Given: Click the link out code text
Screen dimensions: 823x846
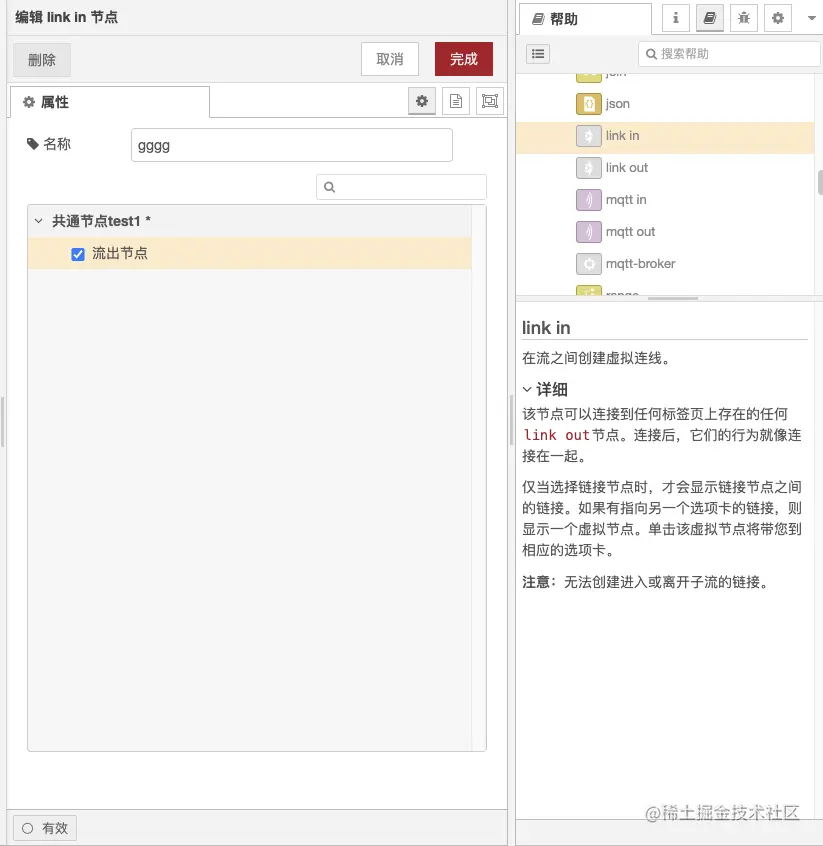Looking at the screenshot, I should click(556, 435).
